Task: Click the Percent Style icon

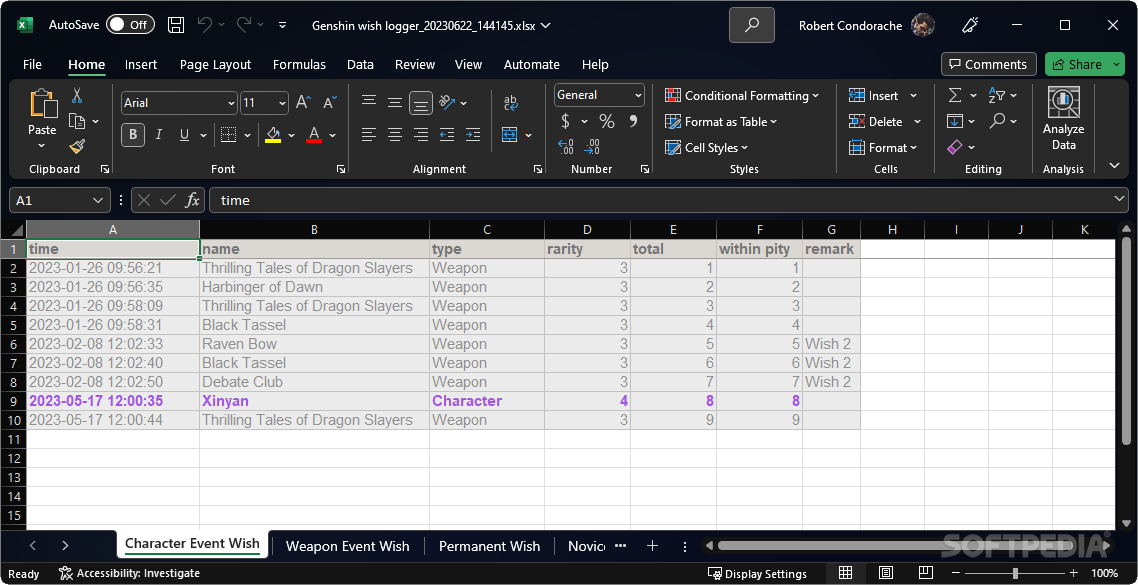Action: click(607, 121)
